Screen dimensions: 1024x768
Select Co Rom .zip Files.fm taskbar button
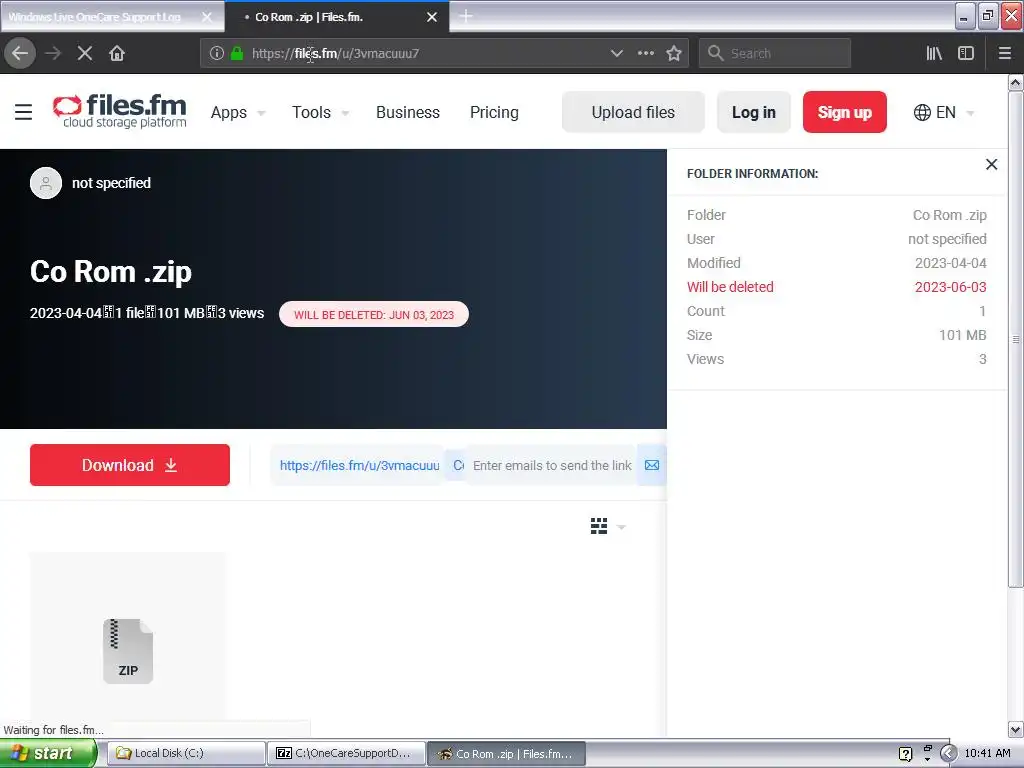click(x=506, y=753)
